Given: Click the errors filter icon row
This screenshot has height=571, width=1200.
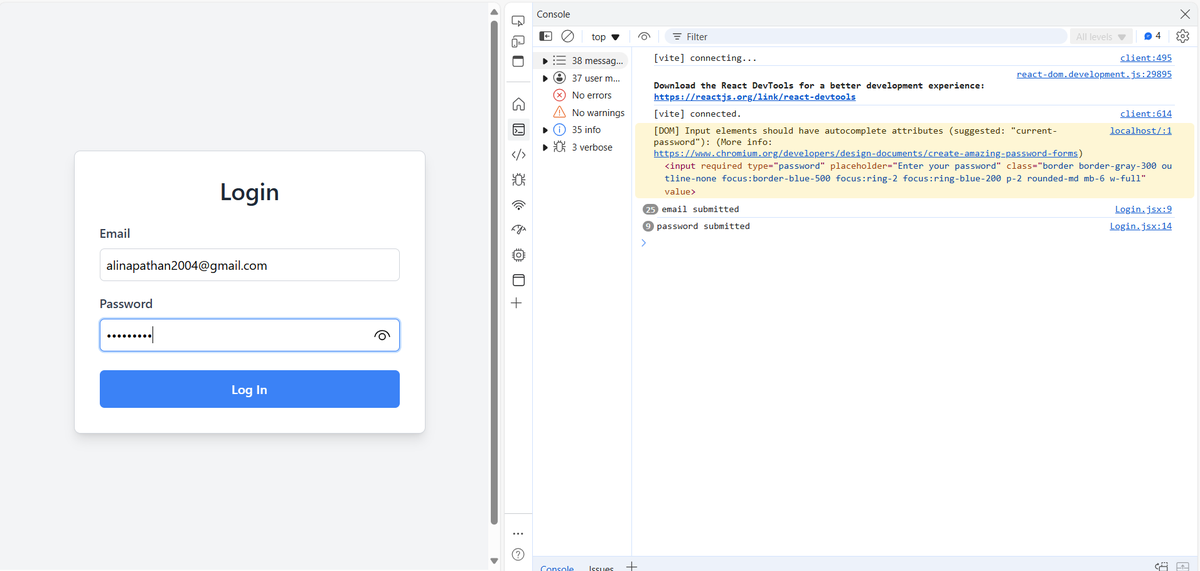Looking at the screenshot, I should (x=583, y=95).
